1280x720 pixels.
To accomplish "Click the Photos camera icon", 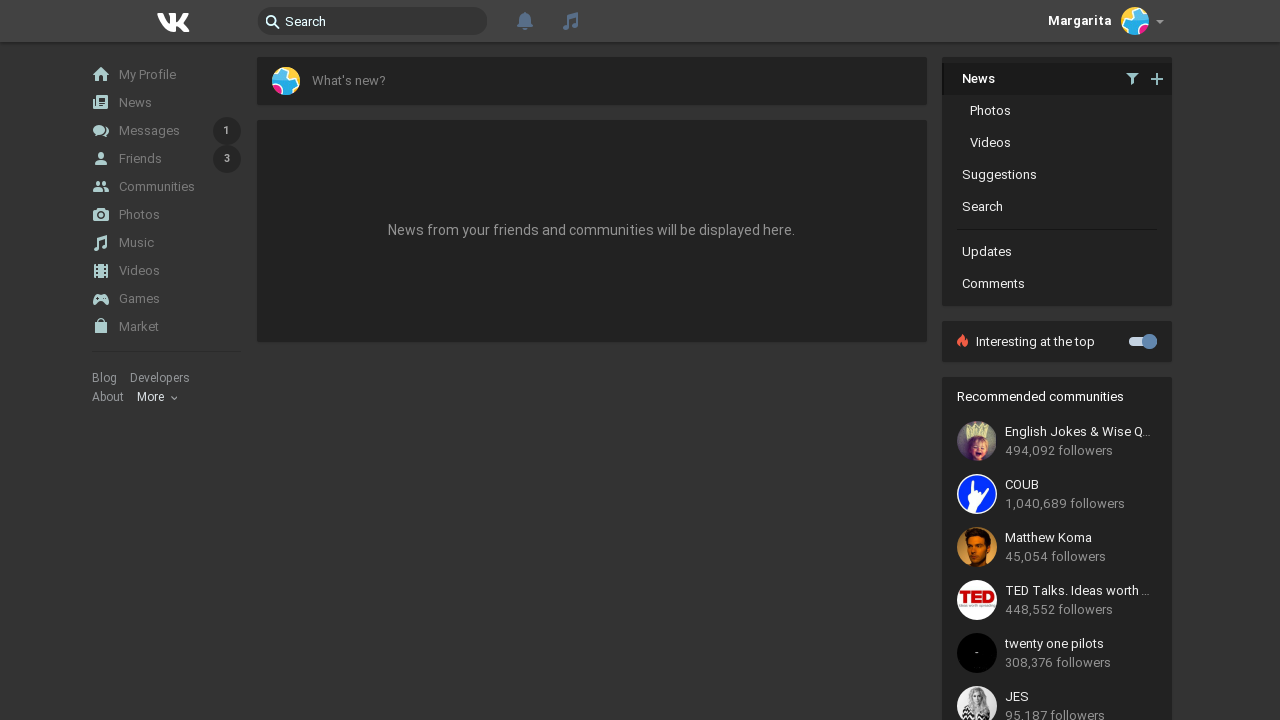I will 101,214.
